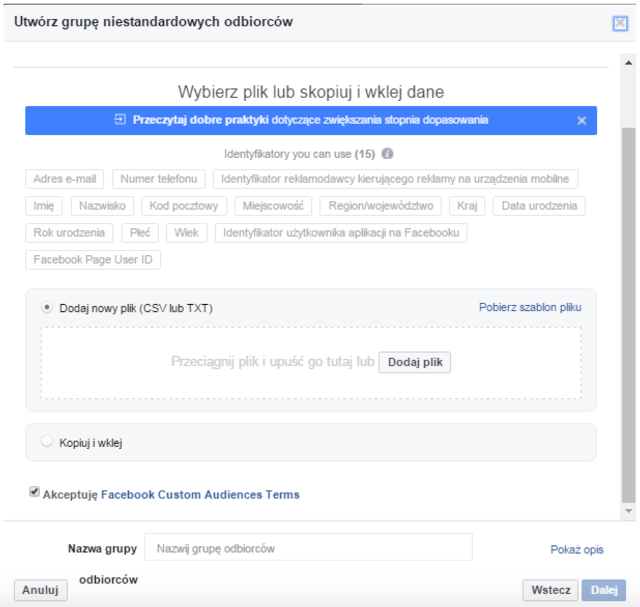Open 'Pobierz szablon pliku' link
This screenshot has height=607, width=640.
[x=530, y=307]
